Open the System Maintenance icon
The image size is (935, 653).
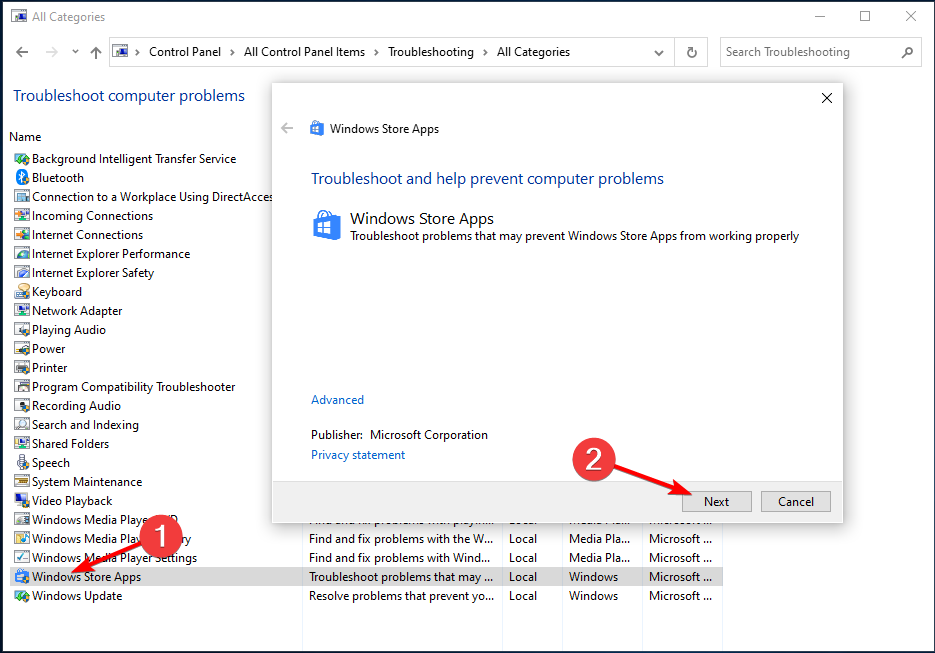(x=22, y=482)
